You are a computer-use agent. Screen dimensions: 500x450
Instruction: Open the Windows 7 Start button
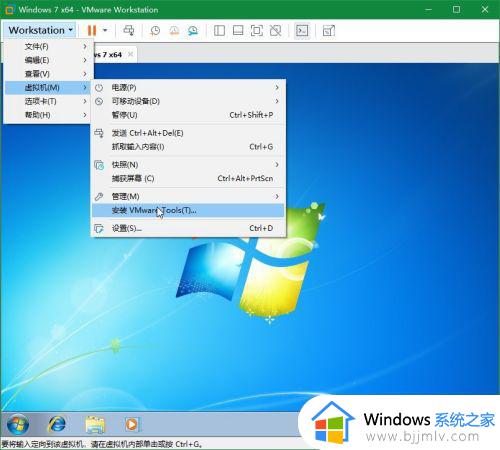[x=18, y=424]
